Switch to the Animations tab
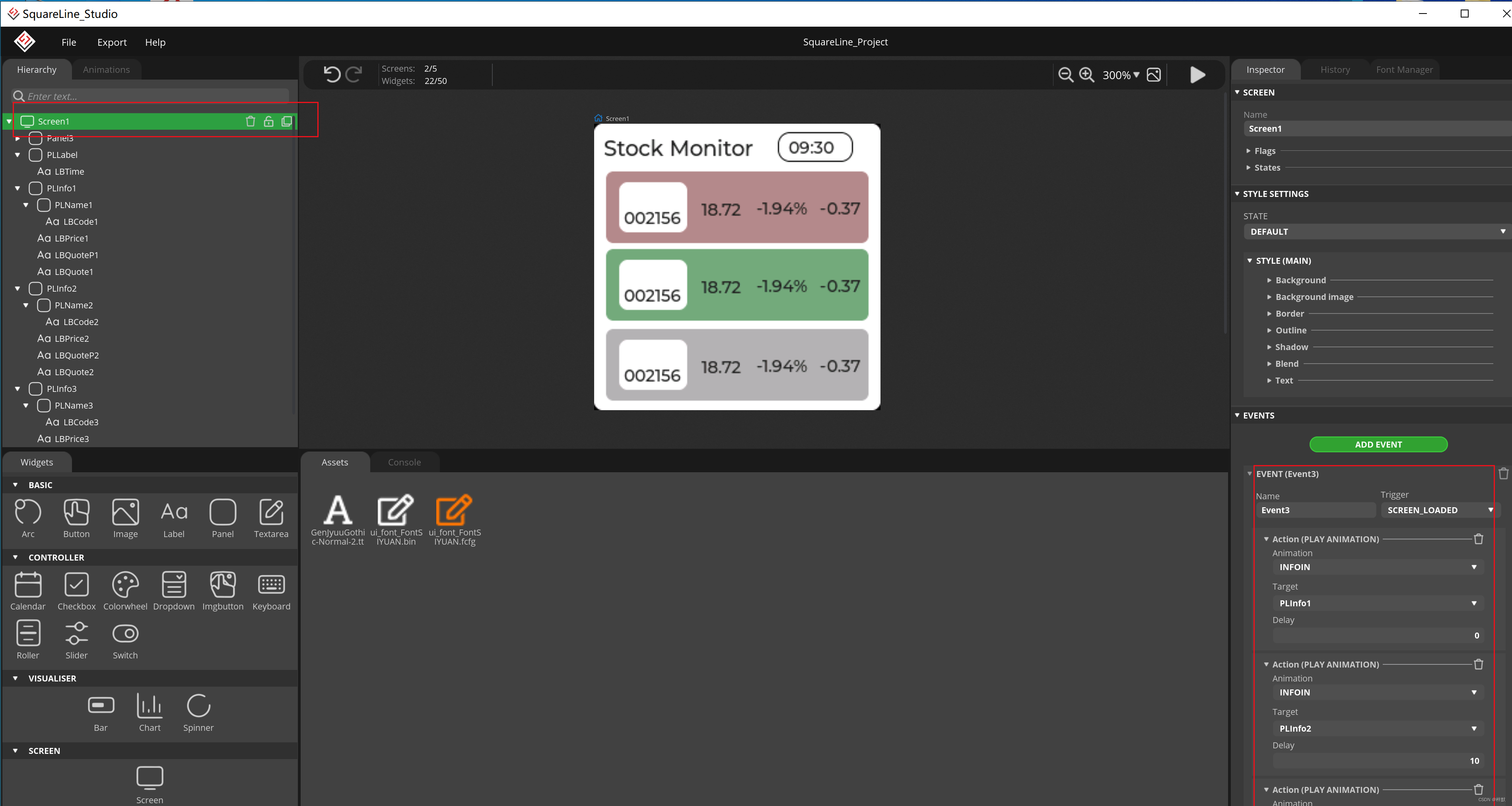Viewport: 1512px width, 806px height. [106, 70]
